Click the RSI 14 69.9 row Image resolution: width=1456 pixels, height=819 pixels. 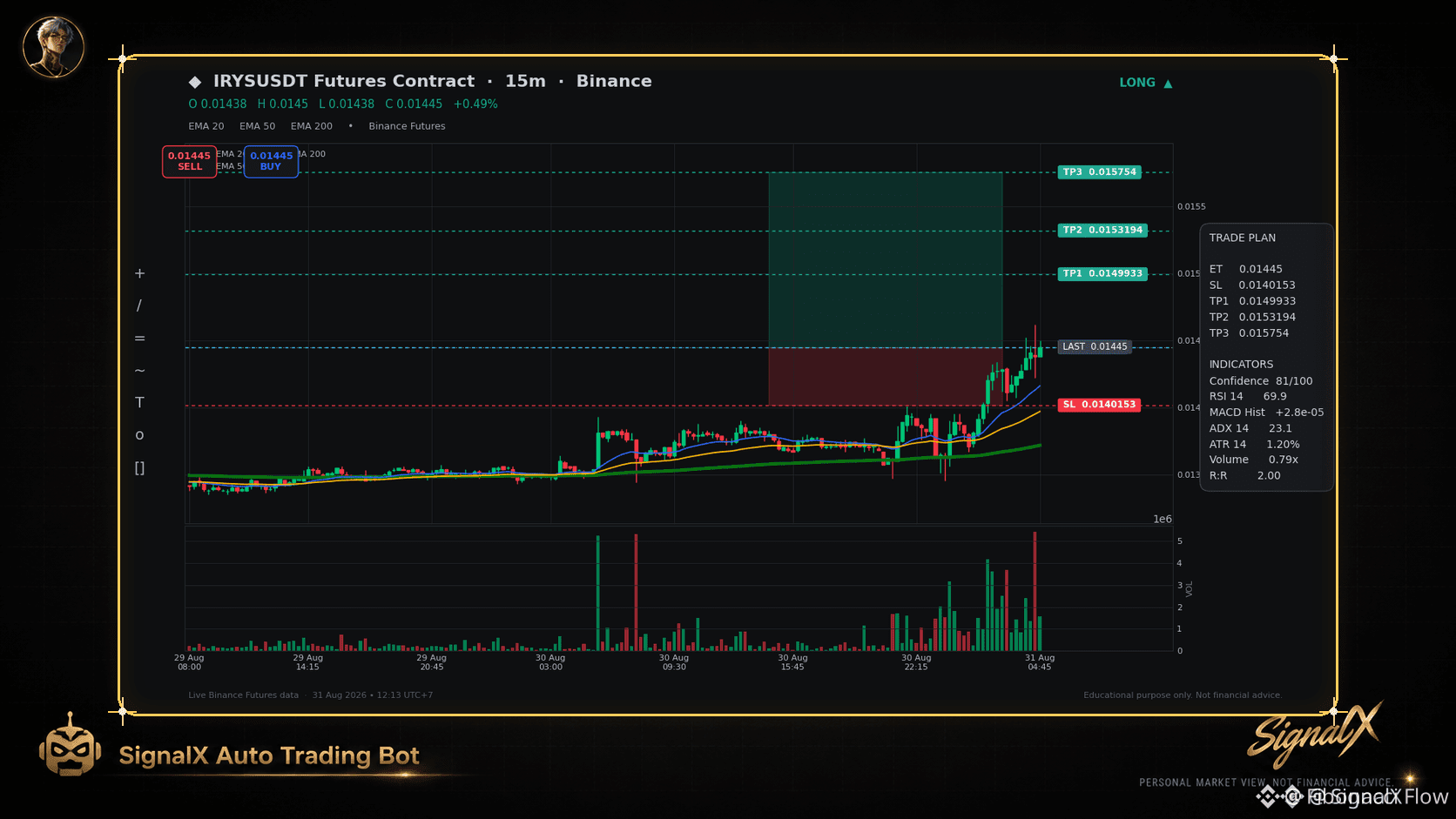(x=1248, y=396)
